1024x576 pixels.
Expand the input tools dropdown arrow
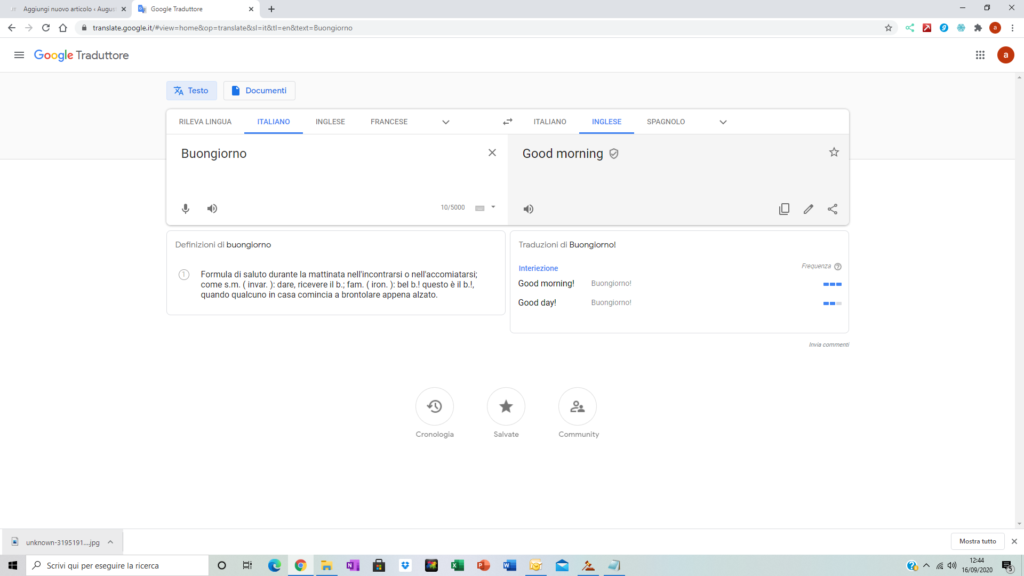coord(493,207)
